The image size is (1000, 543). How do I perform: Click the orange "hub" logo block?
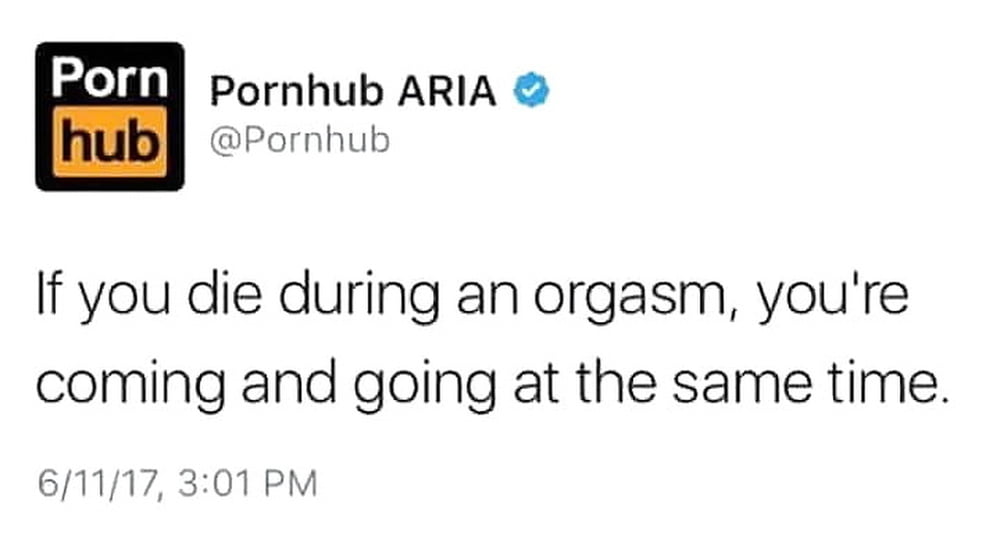pyautogui.click(x=110, y=142)
